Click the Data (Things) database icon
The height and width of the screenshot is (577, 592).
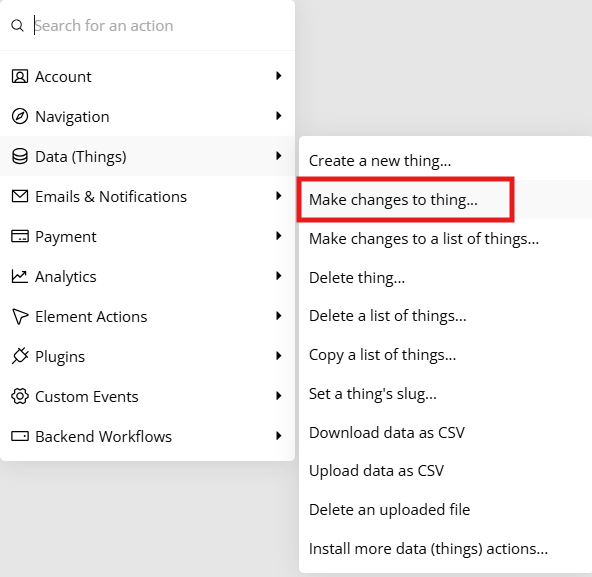click(x=20, y=156)
